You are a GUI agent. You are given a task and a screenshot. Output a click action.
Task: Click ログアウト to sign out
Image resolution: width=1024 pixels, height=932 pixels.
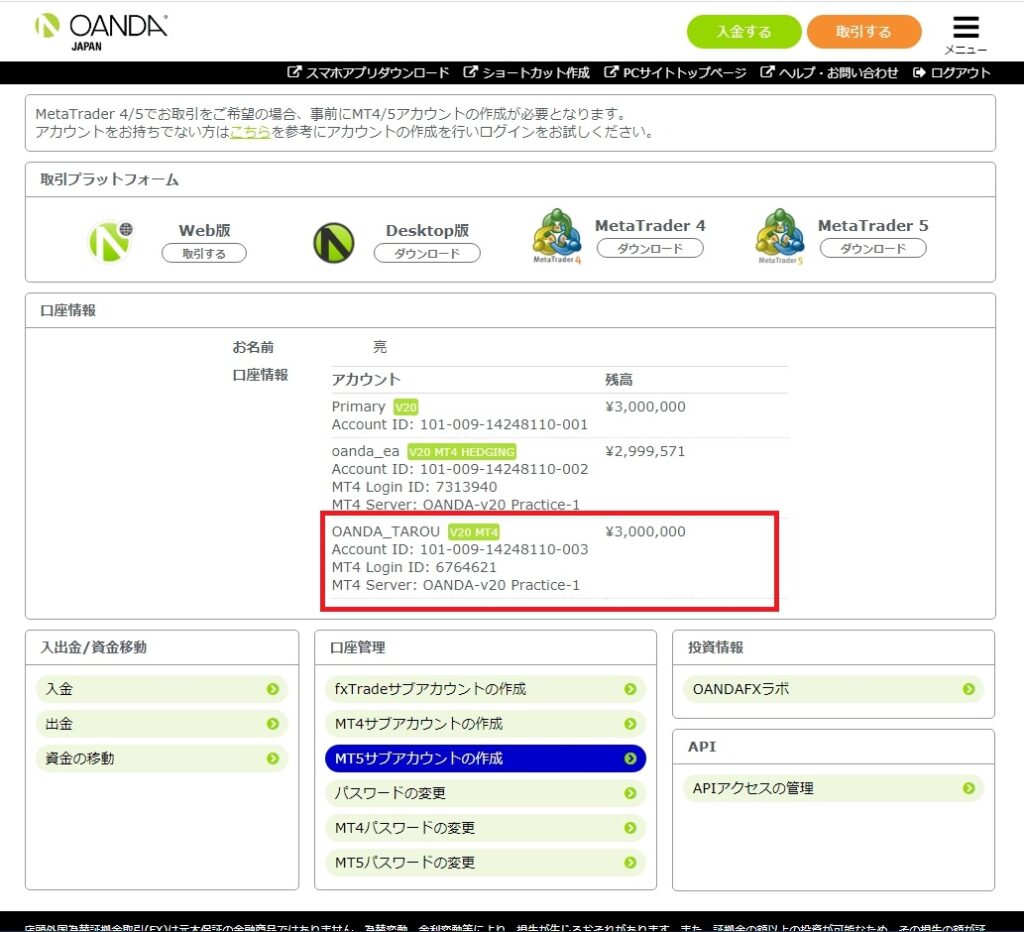(961, 72)
